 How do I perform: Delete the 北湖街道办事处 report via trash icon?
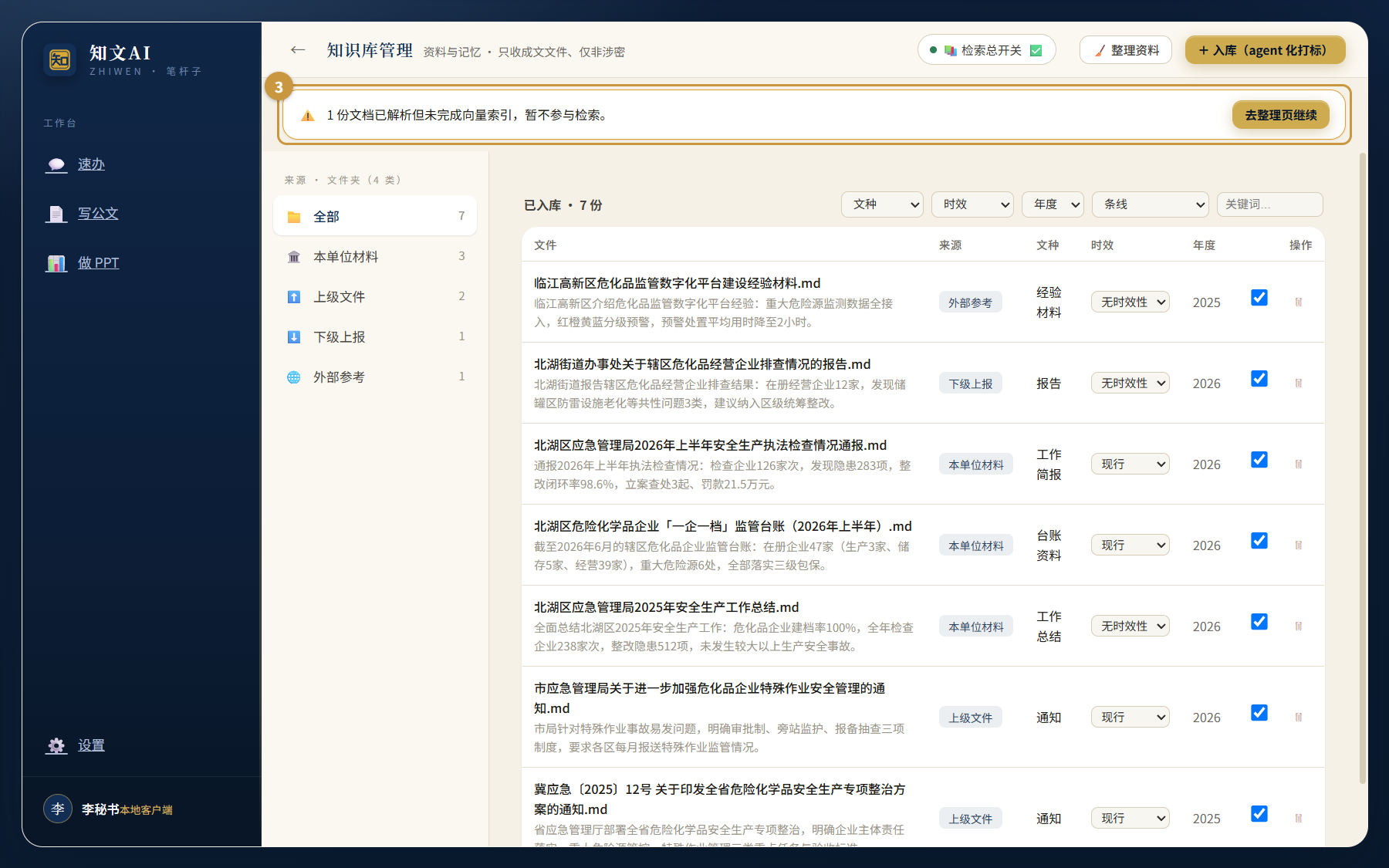[x=1299, y=383]
